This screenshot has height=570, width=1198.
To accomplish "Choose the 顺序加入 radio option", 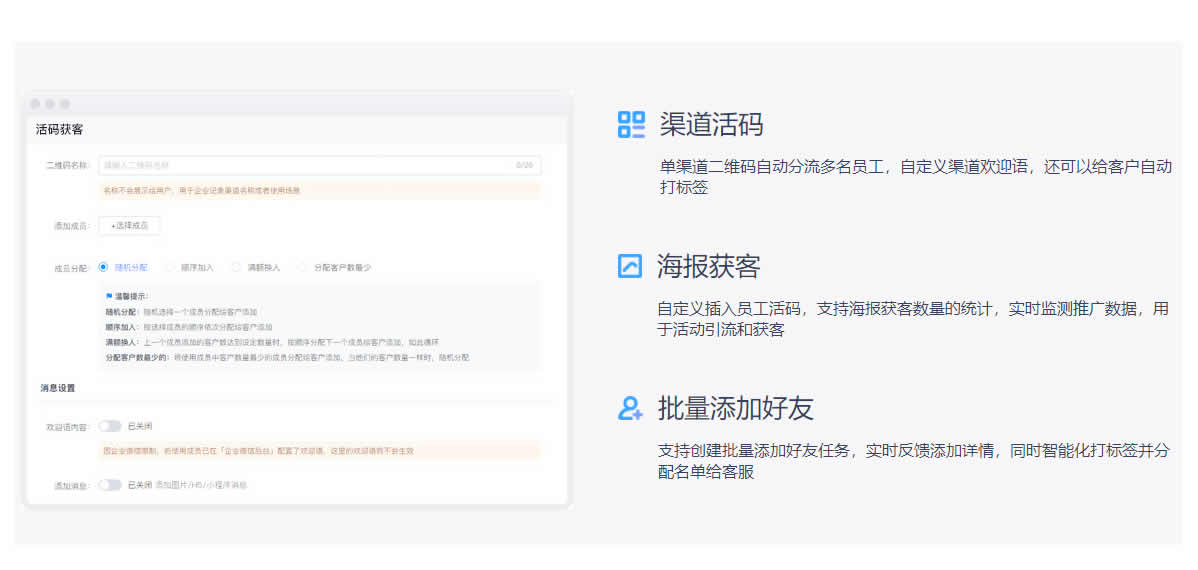I will click(x=170, y=267).
